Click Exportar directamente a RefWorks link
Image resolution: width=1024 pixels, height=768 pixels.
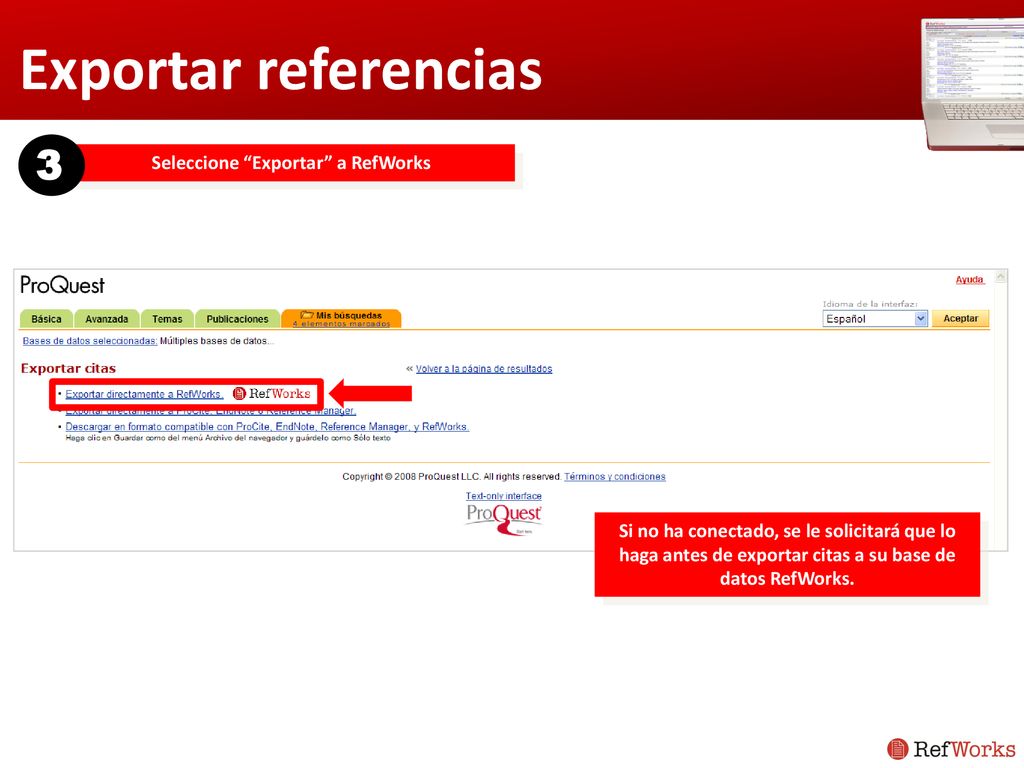pyautogui.click(x=144, y=394)
